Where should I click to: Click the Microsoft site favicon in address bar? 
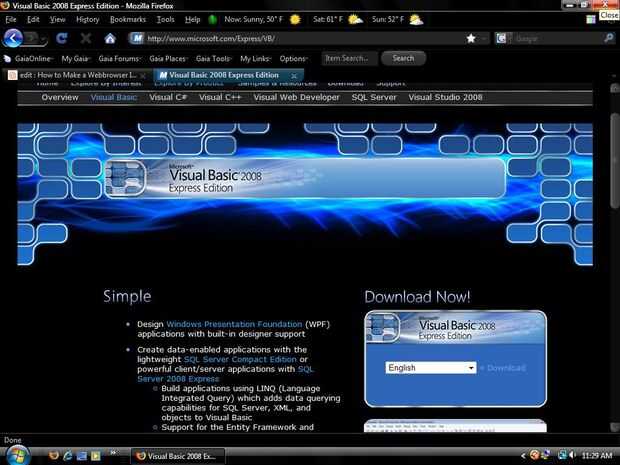(137, 38)
